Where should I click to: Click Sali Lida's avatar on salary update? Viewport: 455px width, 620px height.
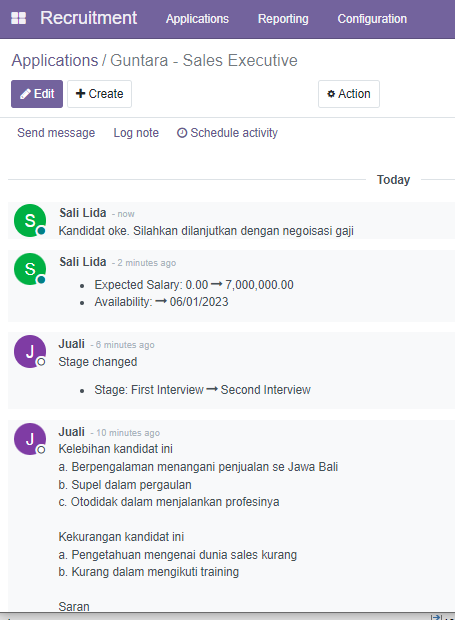click(30, 269)
